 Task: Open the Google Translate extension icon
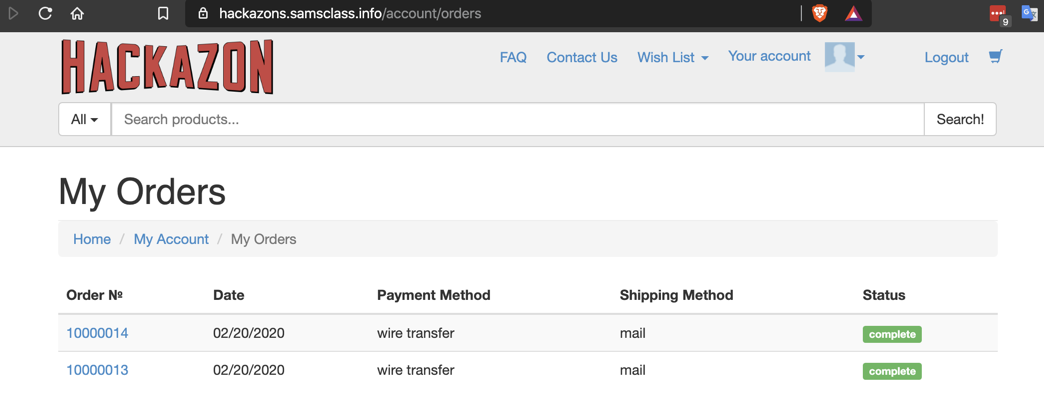click(x=1029, y=14)
